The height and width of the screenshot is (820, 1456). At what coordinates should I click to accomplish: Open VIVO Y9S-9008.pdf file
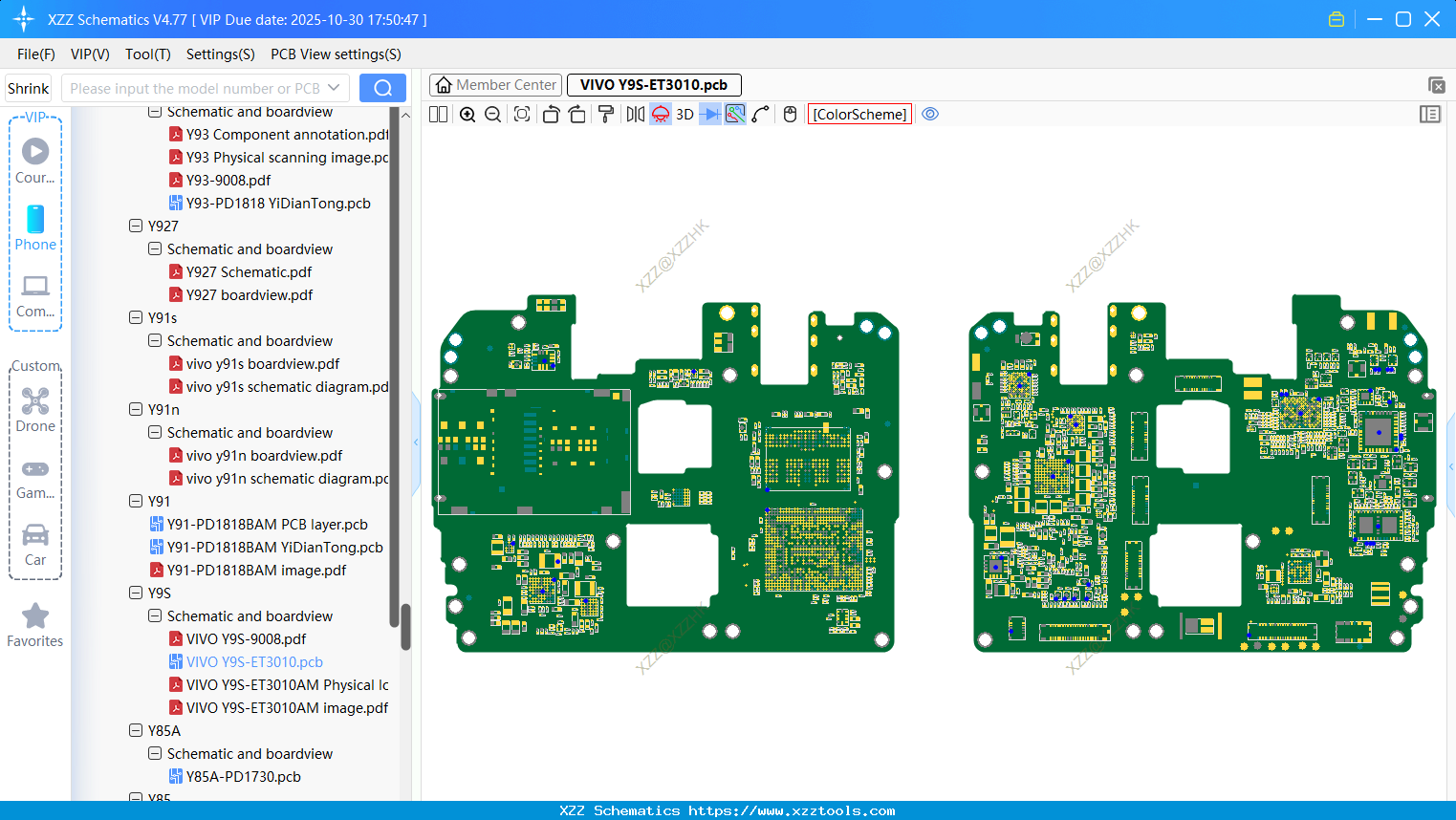coord(246,639)
